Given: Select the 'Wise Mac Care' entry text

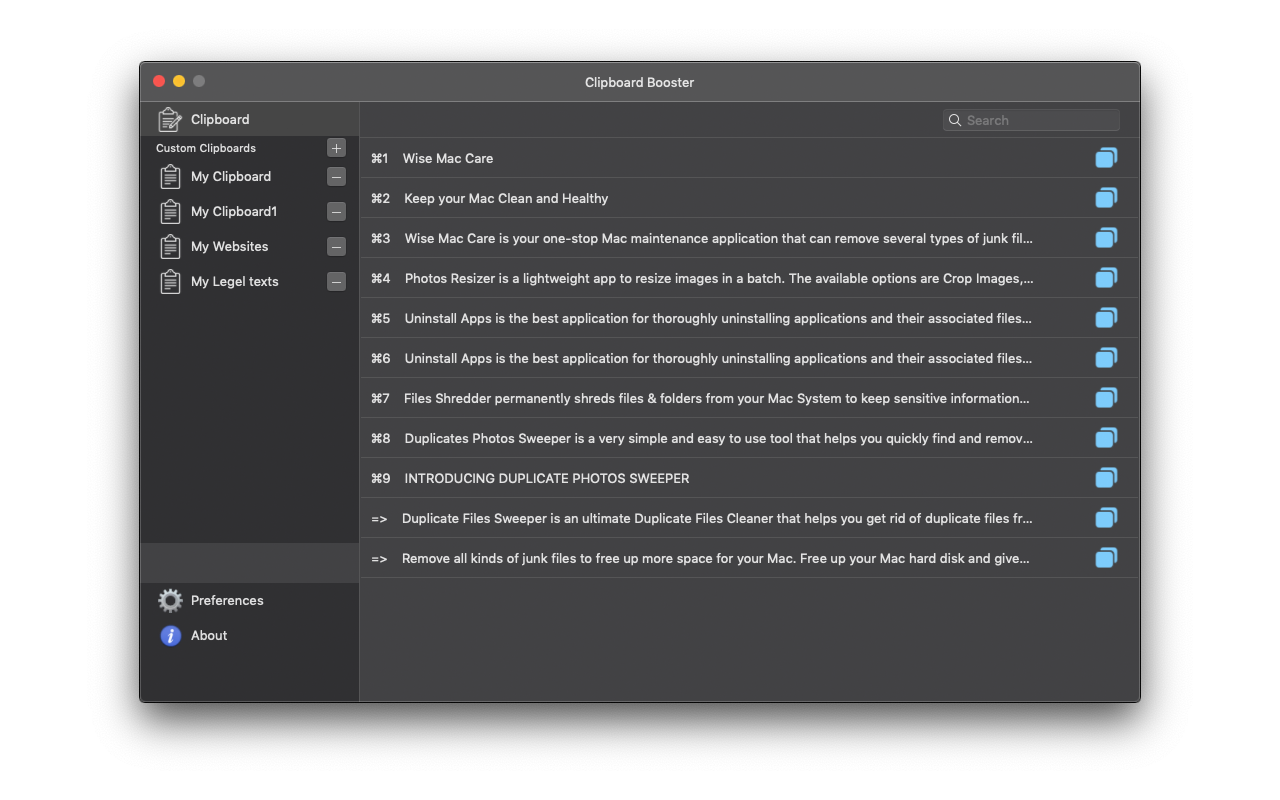Looking at the screenshot, I should click(448, 158).
